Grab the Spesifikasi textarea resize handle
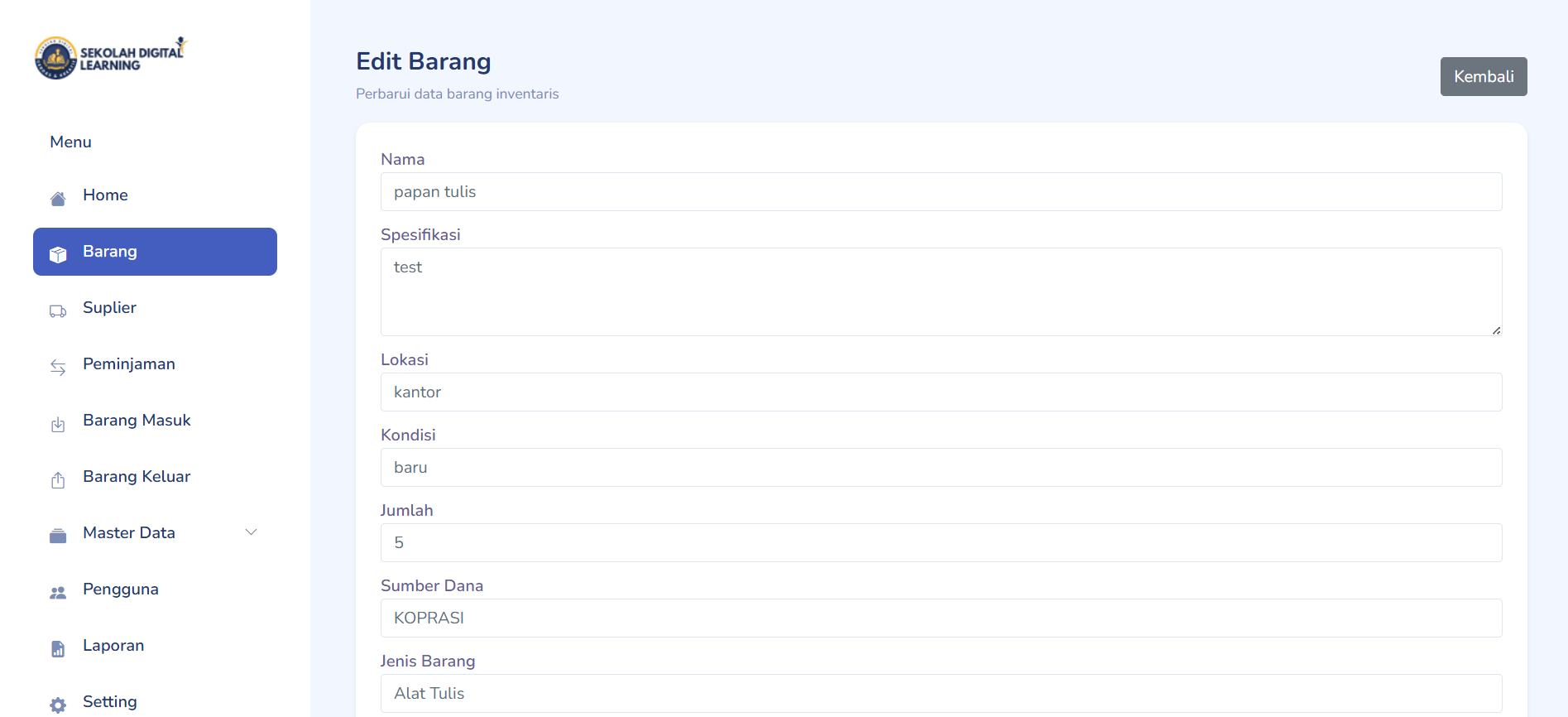Screen dimensions: 1568x717 click(x=1496, y=330)
